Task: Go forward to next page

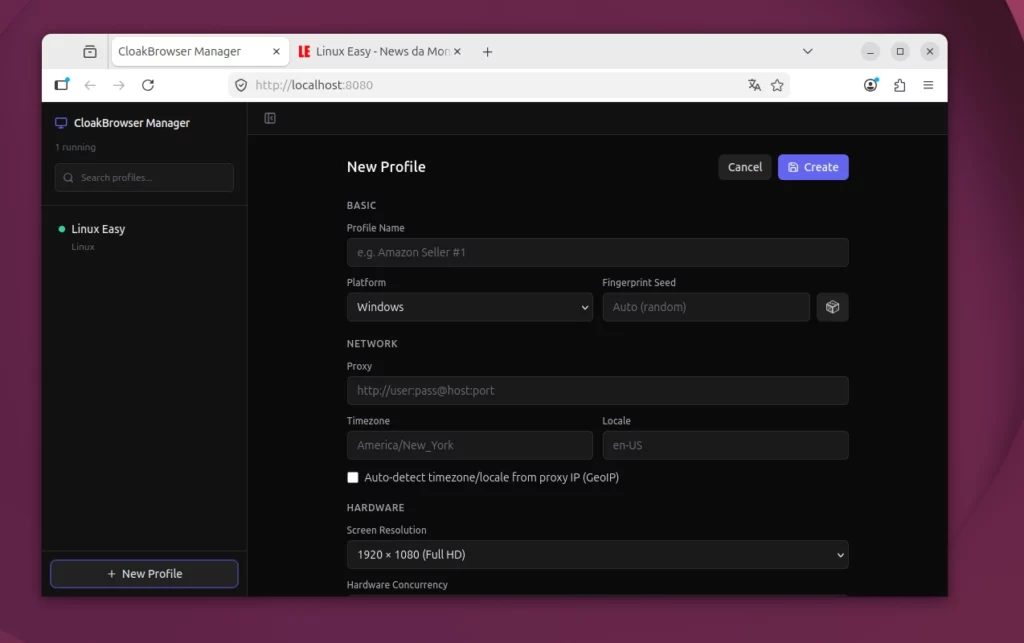Action: tap(119, 85)
